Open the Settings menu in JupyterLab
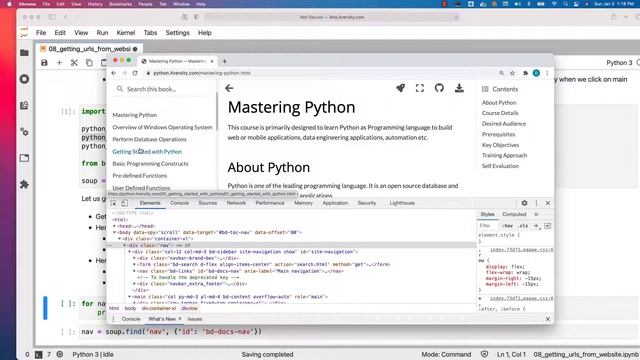640x360 pixels. 178,33
